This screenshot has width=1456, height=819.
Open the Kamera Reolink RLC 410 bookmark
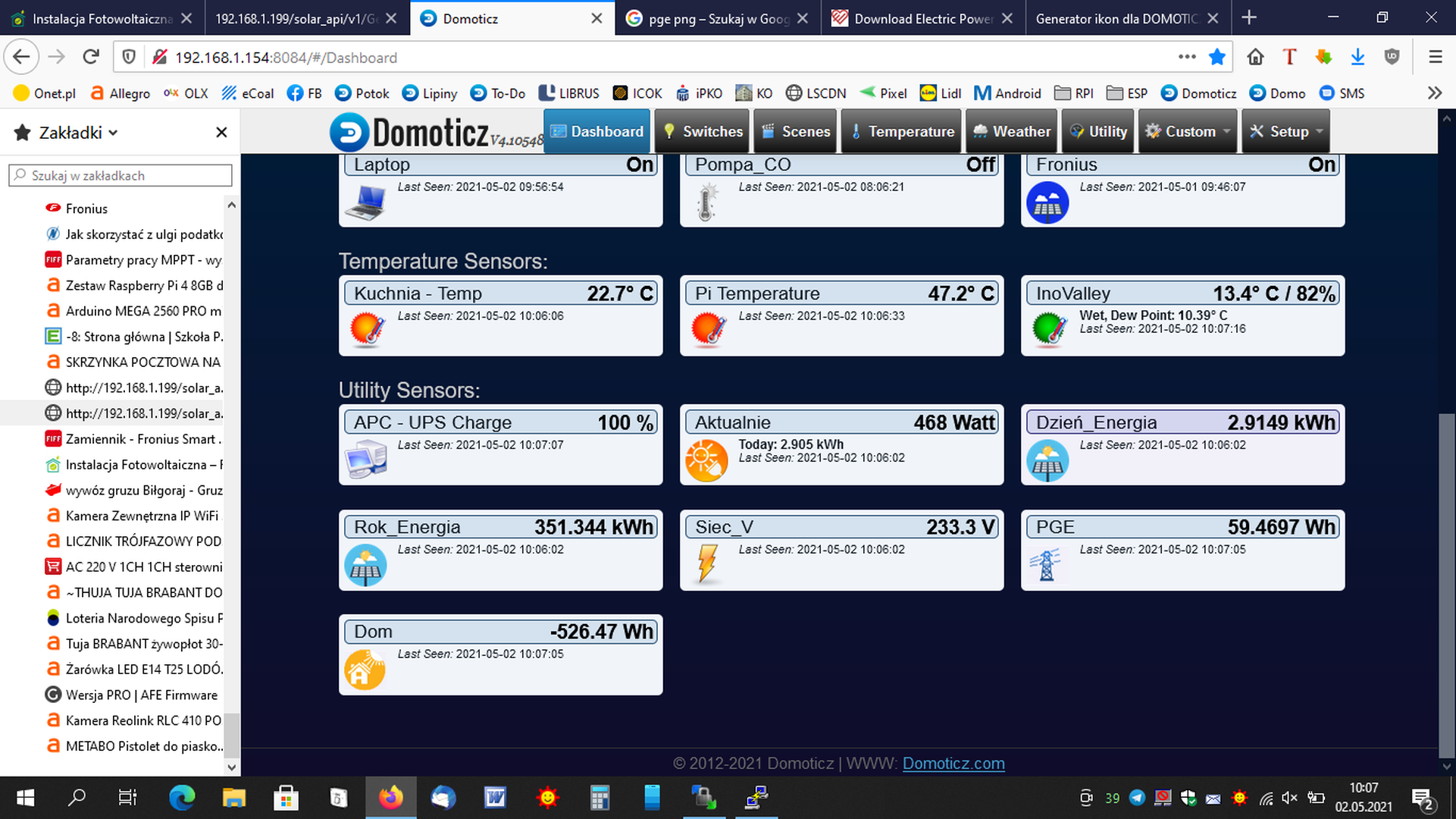pos(134,720)
